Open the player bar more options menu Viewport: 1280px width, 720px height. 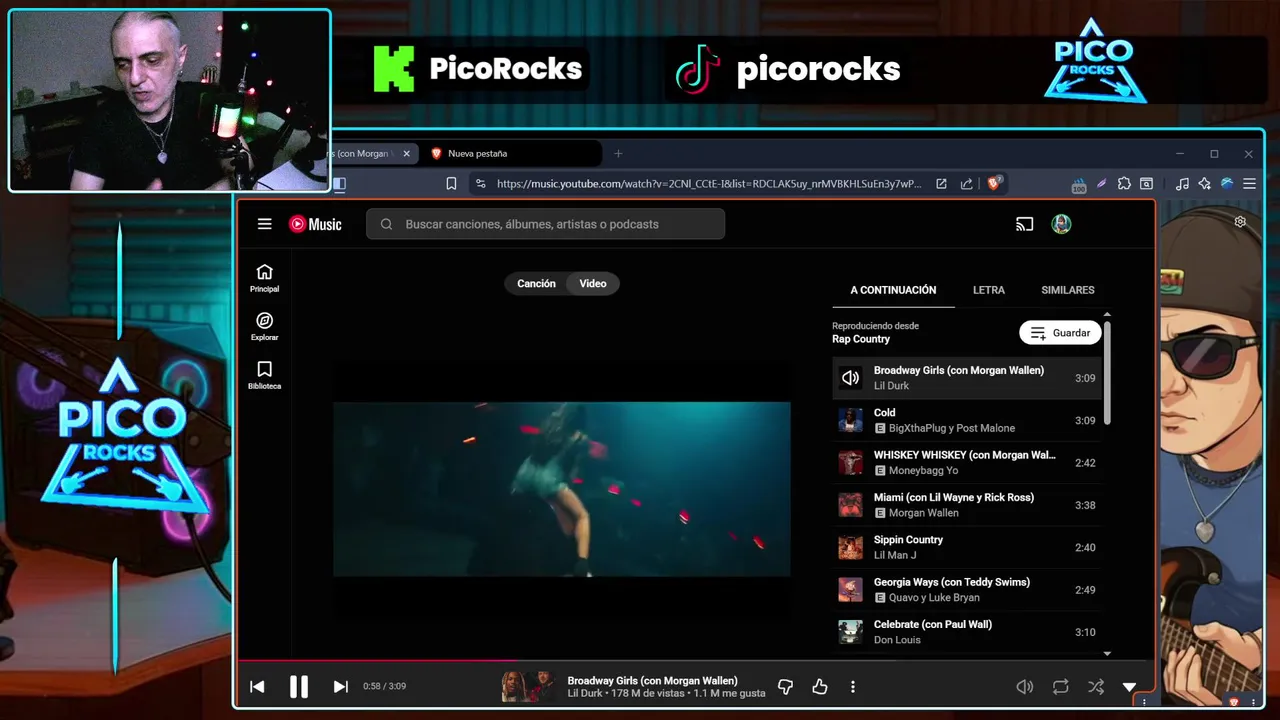853,687
